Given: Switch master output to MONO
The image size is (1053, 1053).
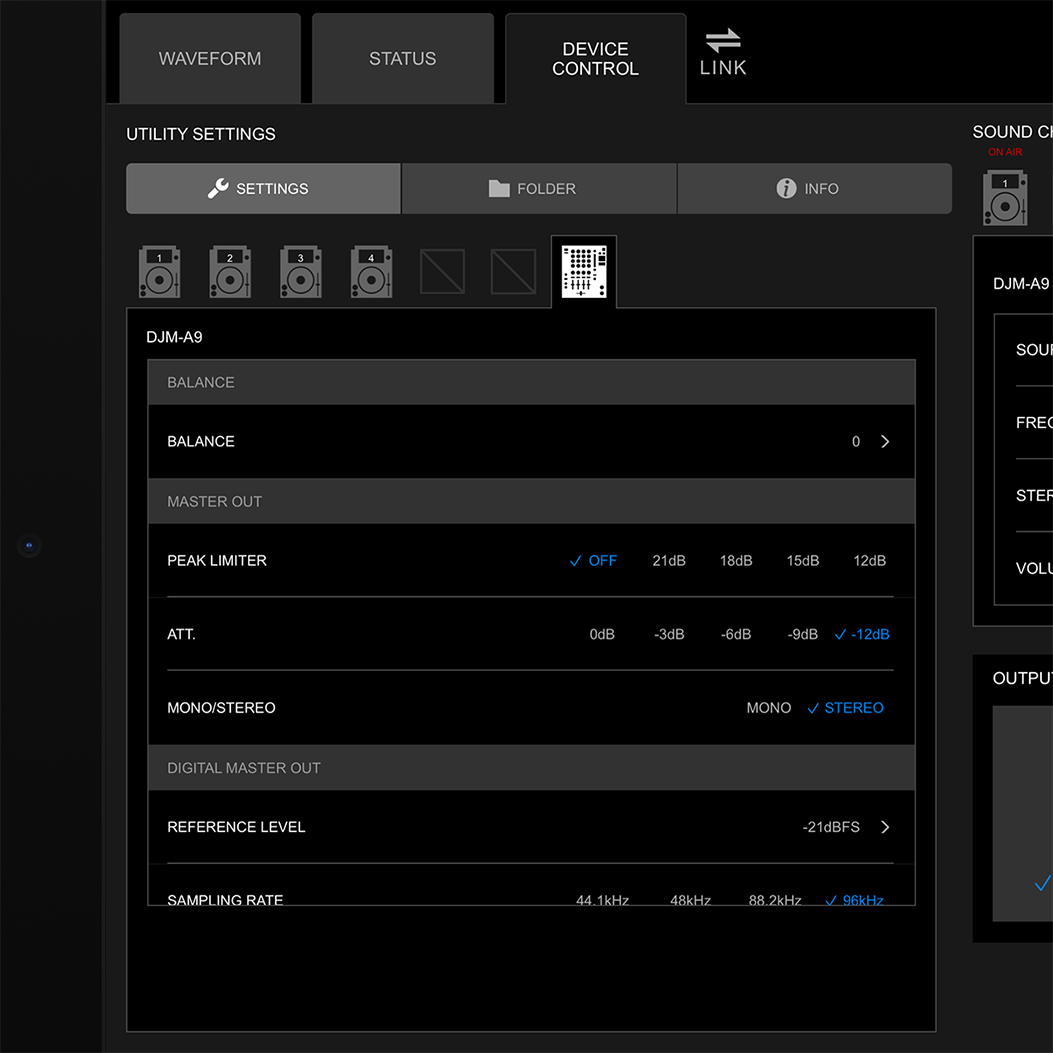Looking at the screenshot, I should (x=768, y=708).
